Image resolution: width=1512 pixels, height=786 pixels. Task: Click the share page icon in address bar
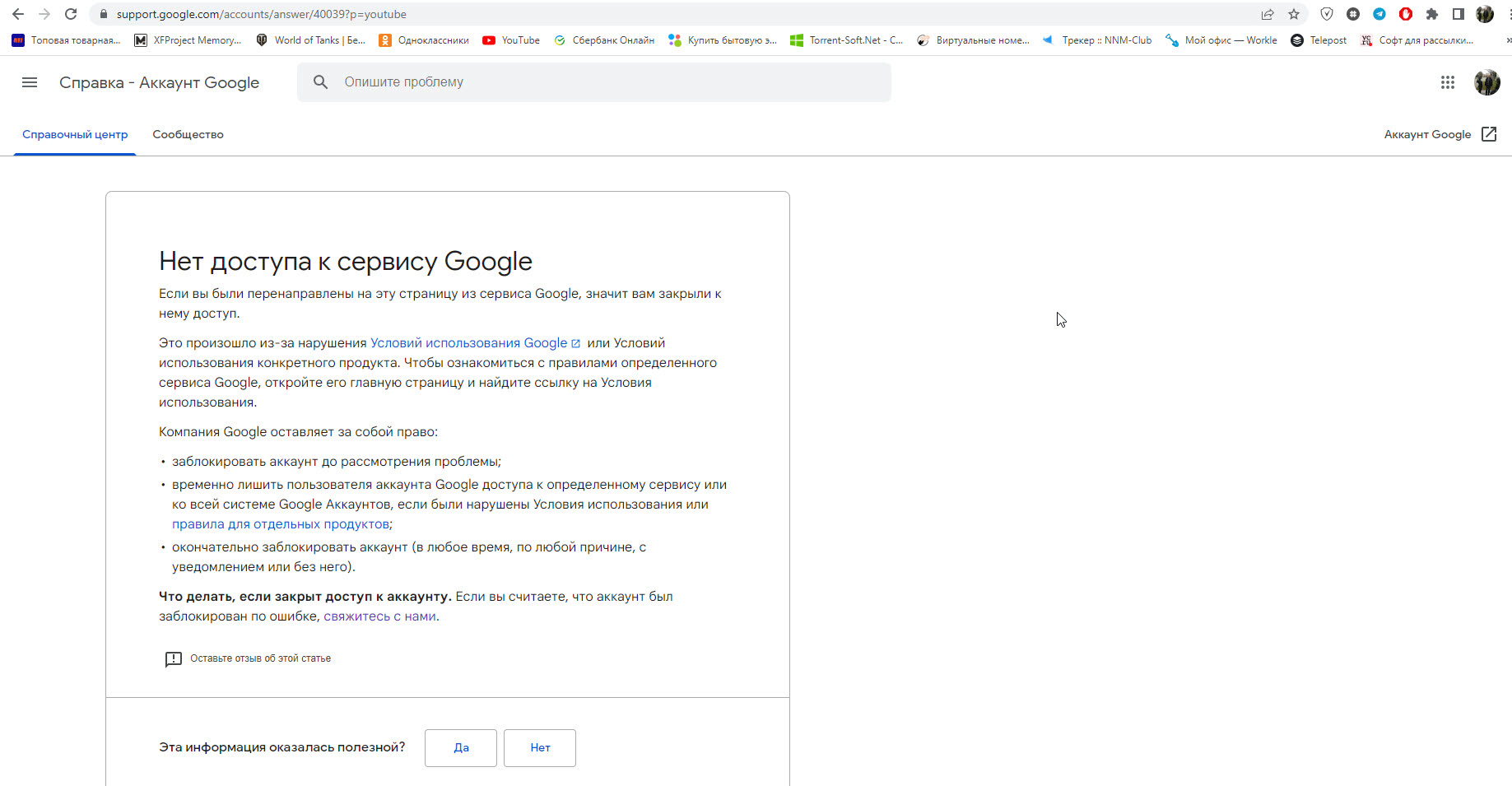pyautogui.click(x=1268, y=14)
